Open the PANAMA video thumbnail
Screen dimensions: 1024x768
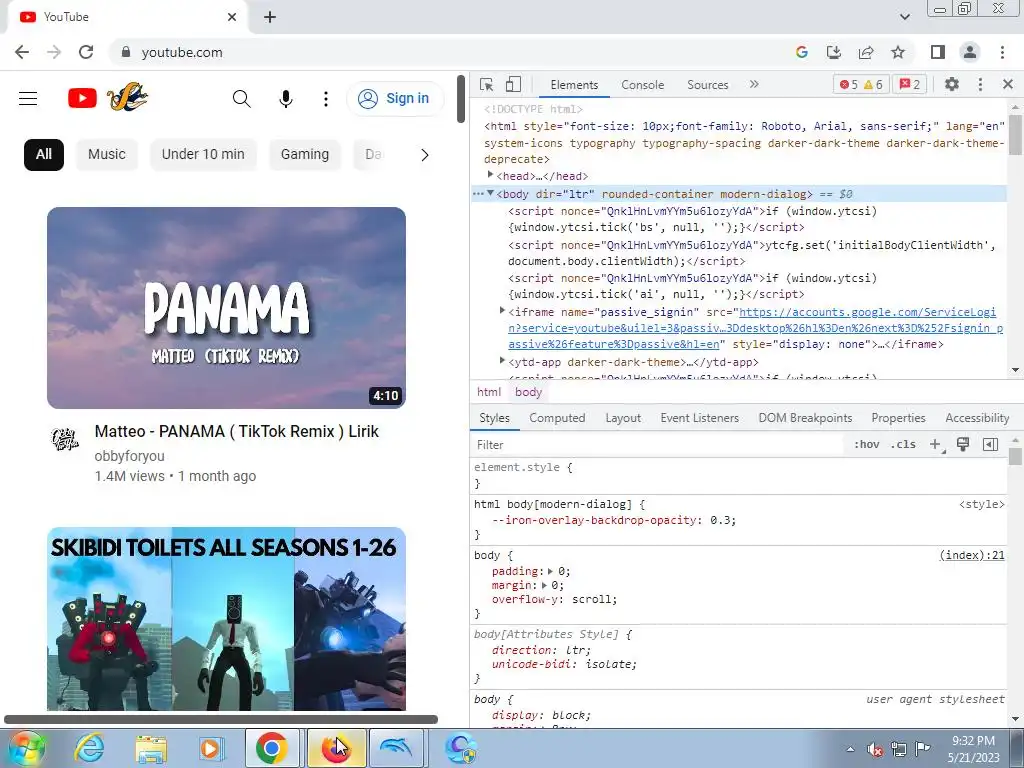point(227,308)
